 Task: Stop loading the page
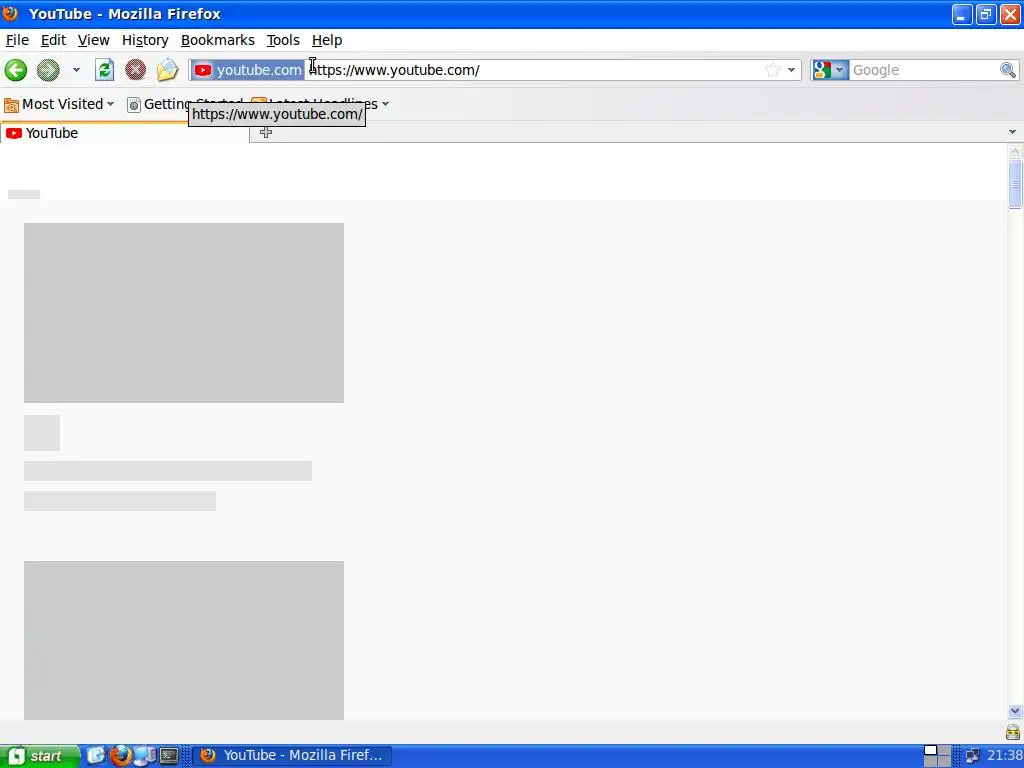136,70
